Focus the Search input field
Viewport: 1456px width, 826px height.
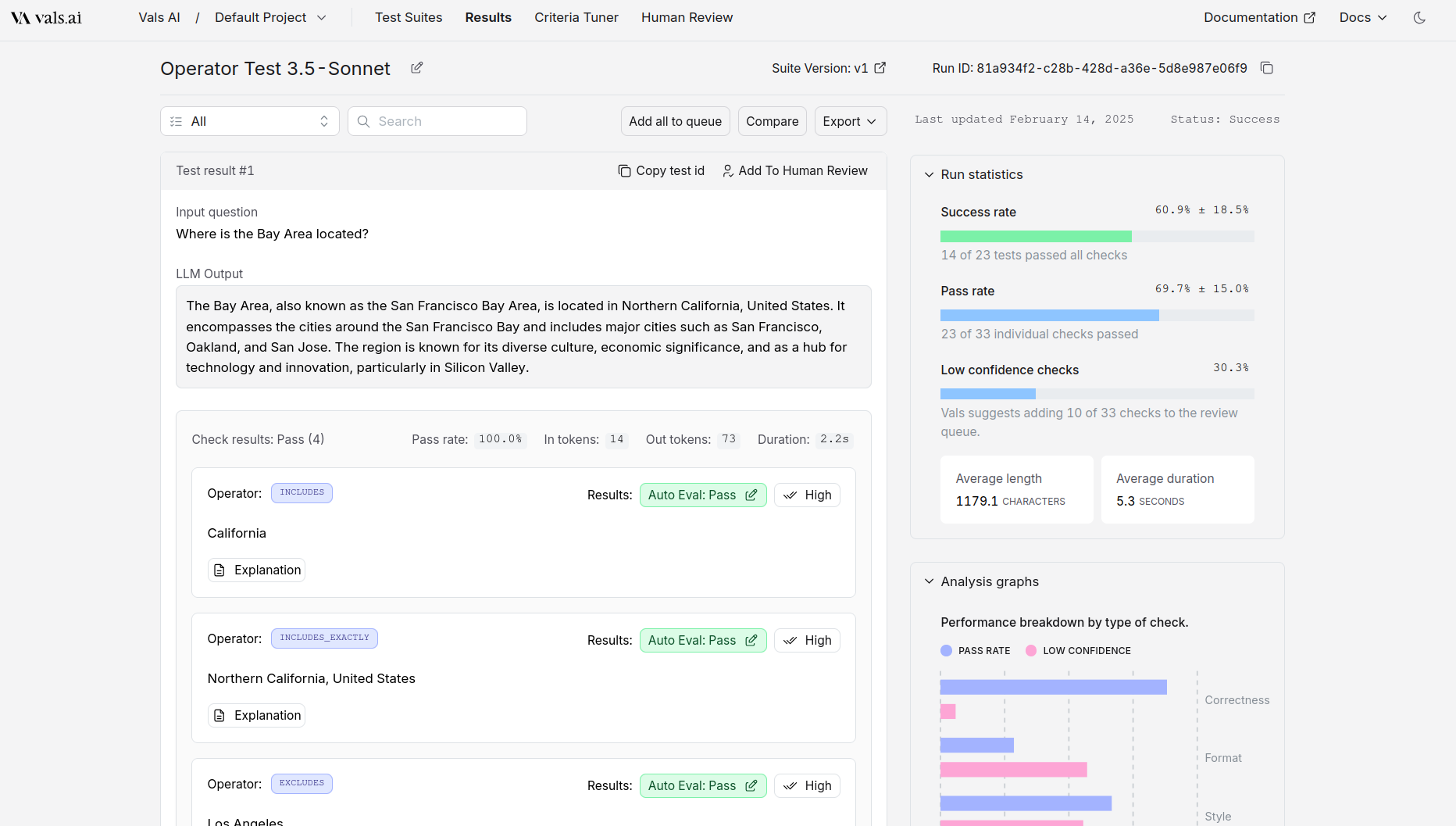437,121
